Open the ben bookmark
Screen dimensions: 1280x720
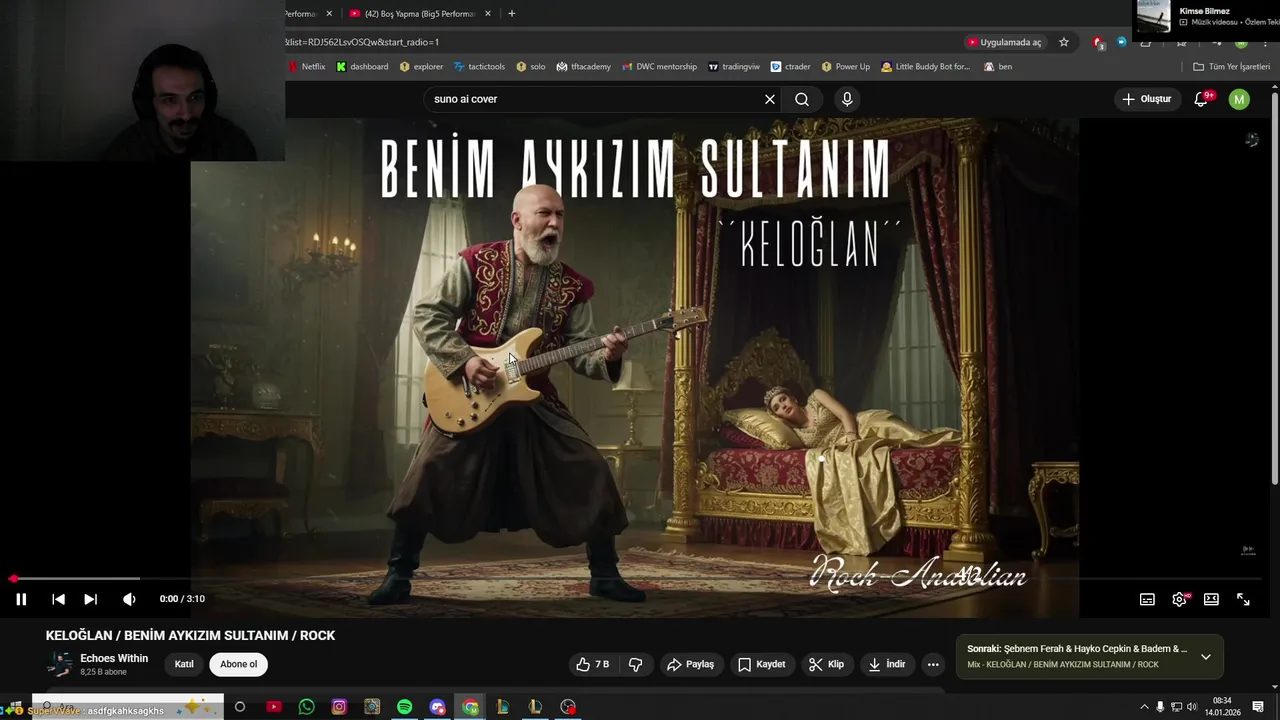point(998,67)
